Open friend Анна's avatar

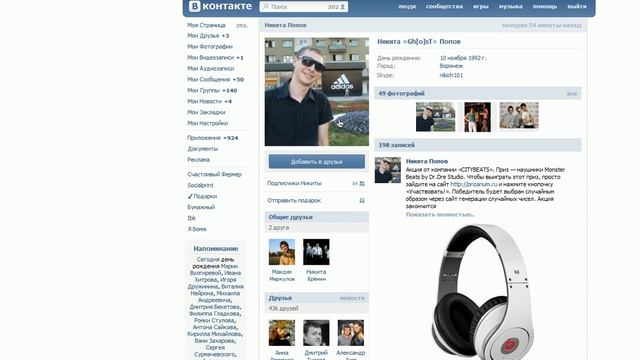point(282,333)
